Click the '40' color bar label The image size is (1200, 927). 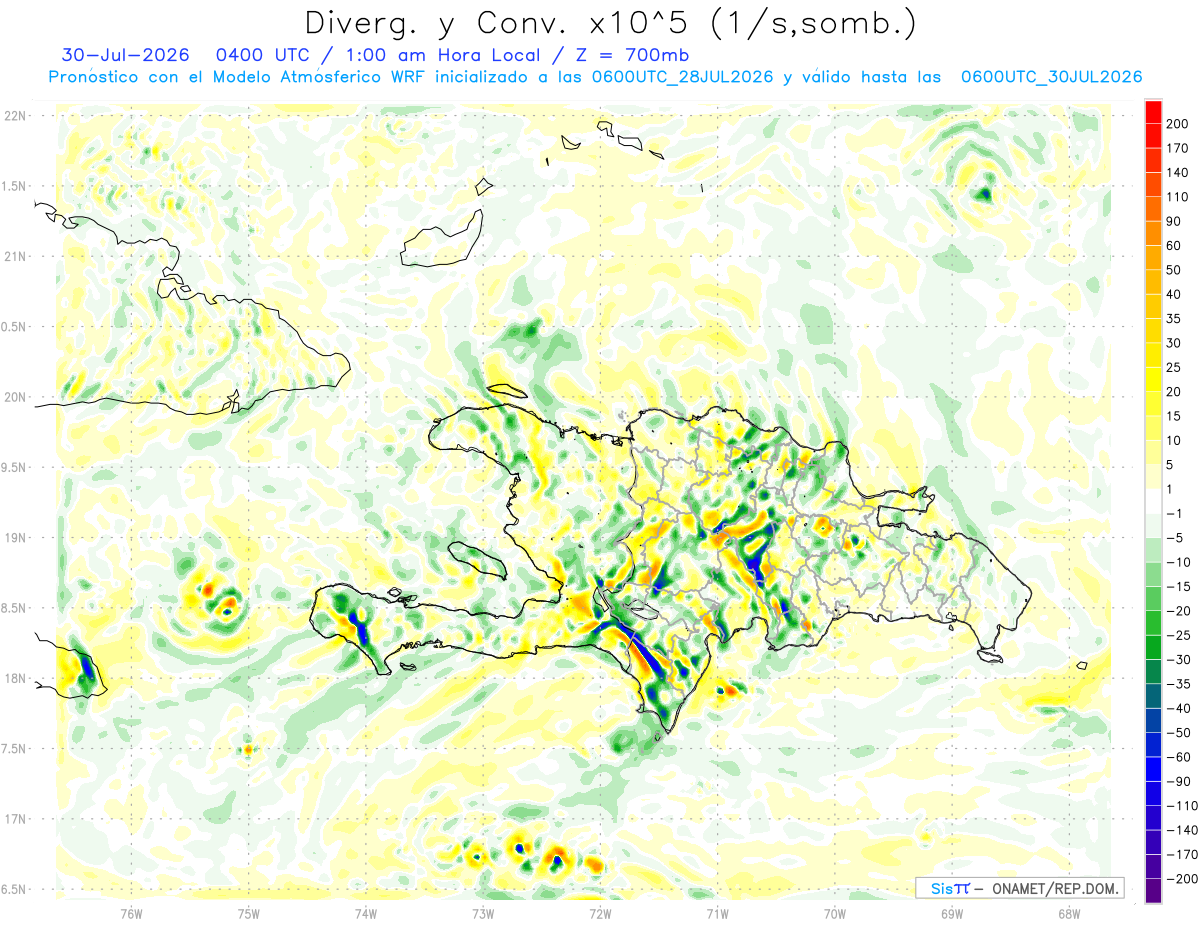[1175, 294]
